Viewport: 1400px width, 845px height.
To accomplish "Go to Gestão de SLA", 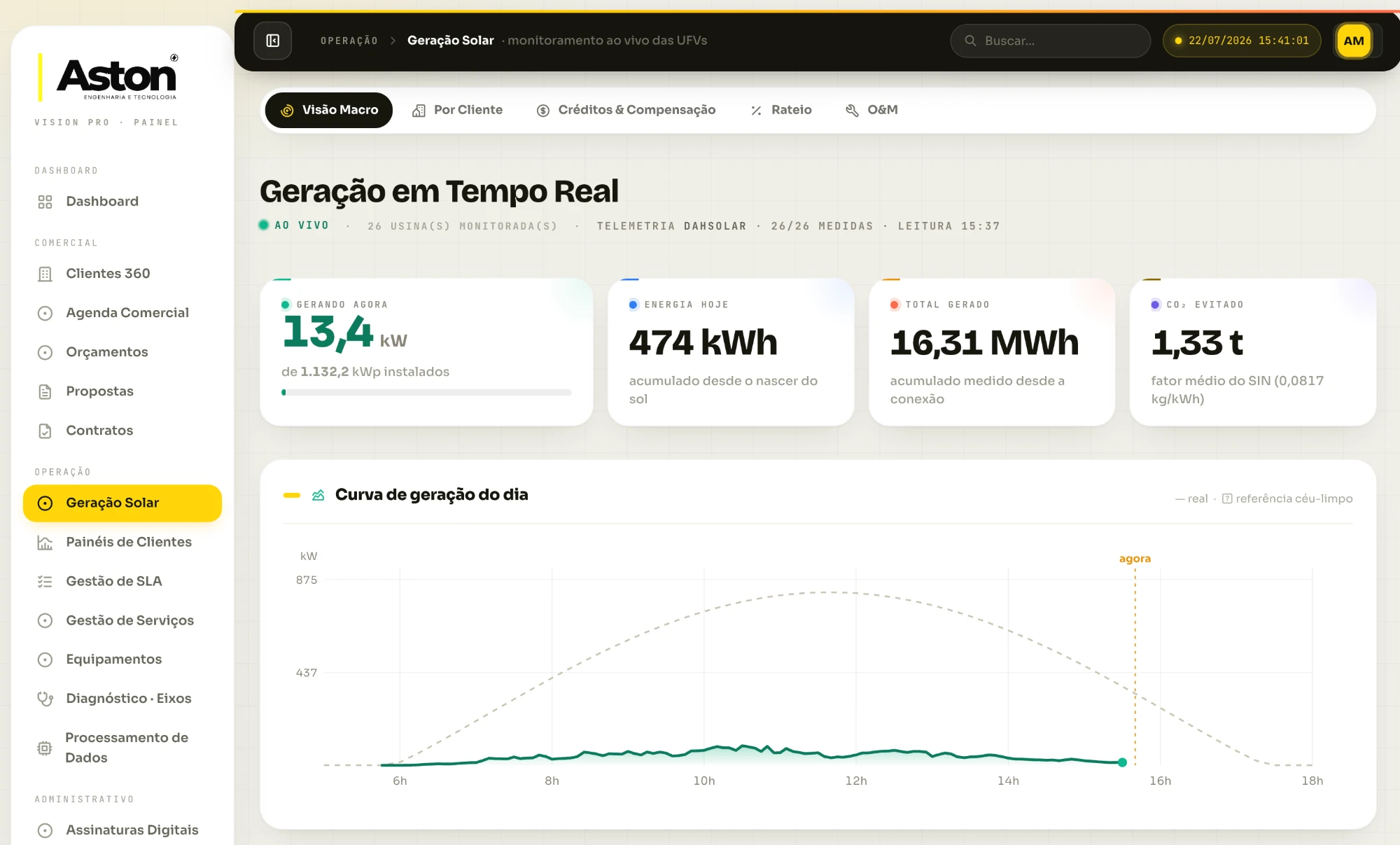I will pos(122,581).
